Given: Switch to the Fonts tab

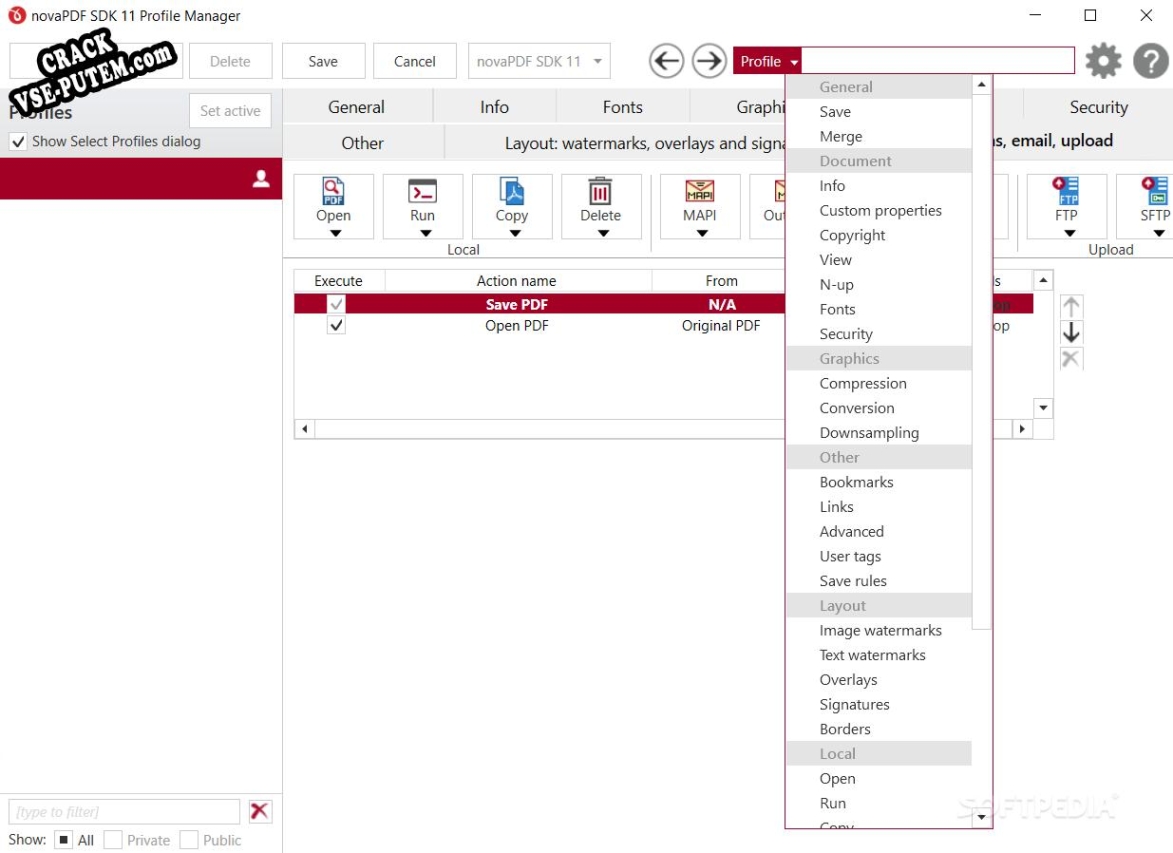Looking at the screenshot, I should [x=622, y=107].
